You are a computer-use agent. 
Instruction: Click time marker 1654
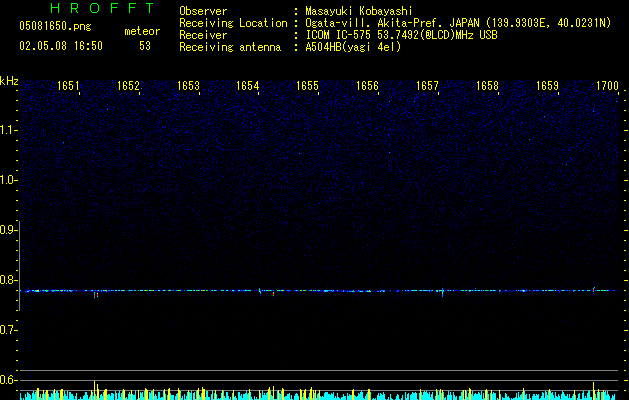[248, 86]
